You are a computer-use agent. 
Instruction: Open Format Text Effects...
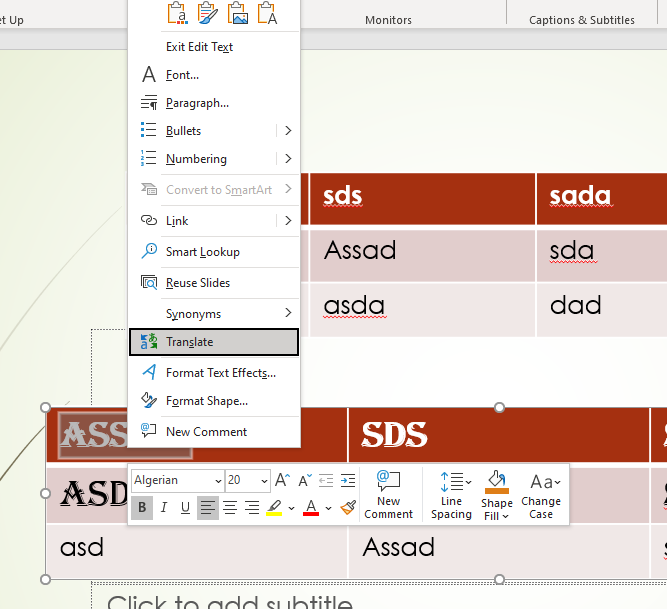point(214,373)
